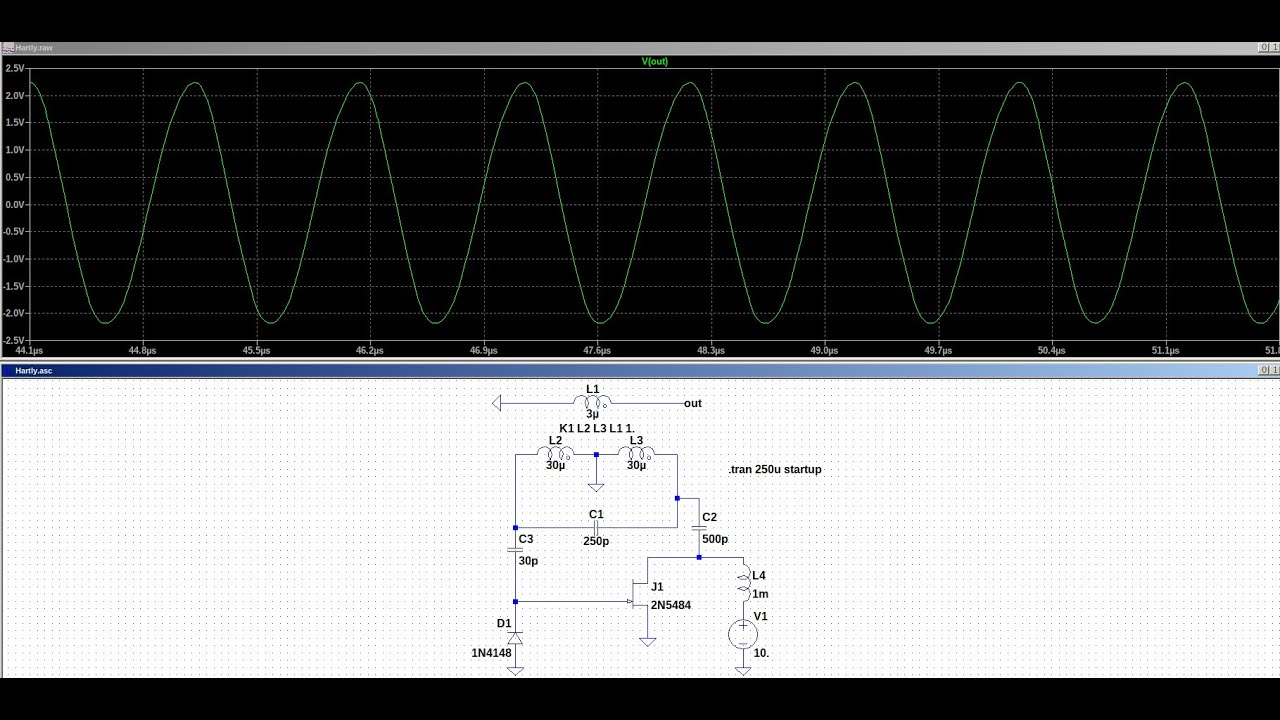Click the 'J1' reference label

tap(657, 587)
